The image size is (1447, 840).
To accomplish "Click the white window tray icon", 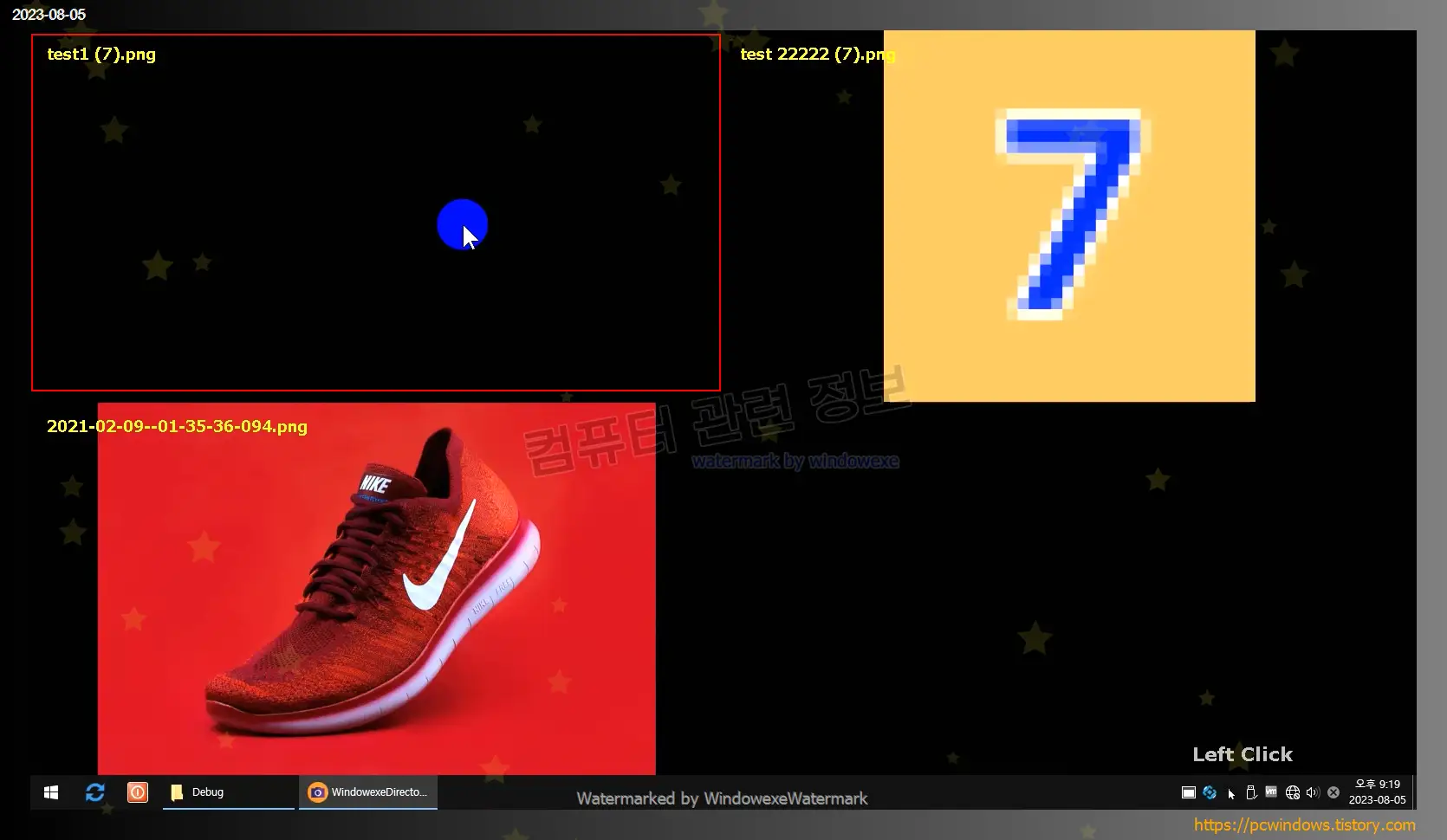I will click(x=1189, y=792).
